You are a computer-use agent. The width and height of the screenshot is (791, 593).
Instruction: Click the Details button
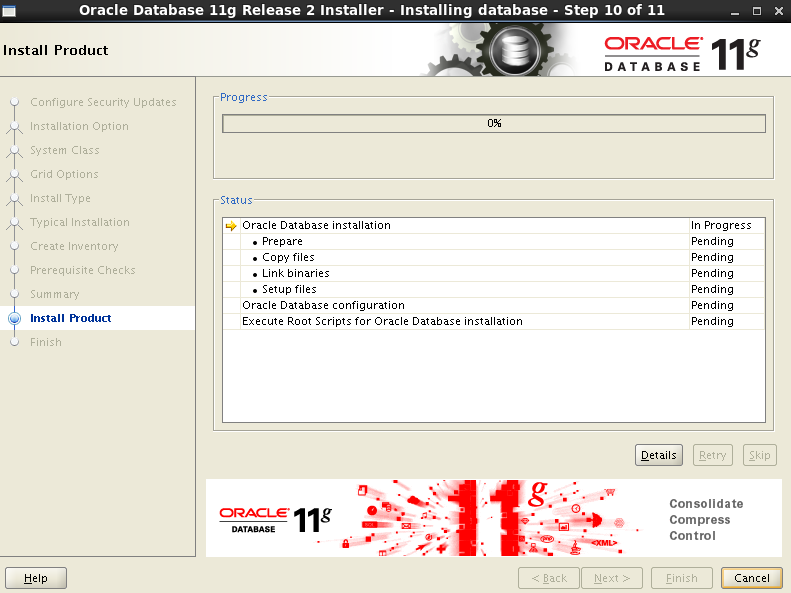click(658, 455)
